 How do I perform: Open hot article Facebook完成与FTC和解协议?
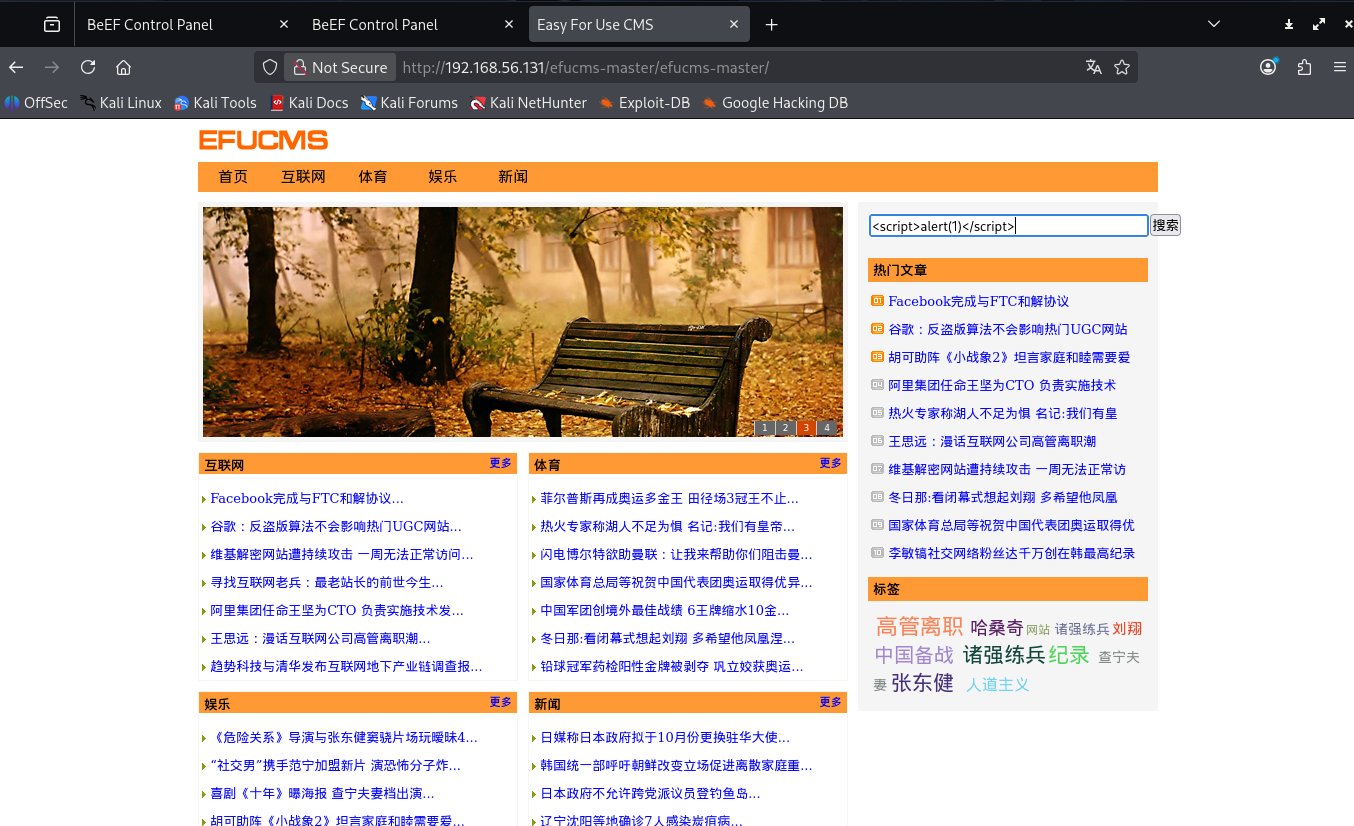click(x=978, y=301)
